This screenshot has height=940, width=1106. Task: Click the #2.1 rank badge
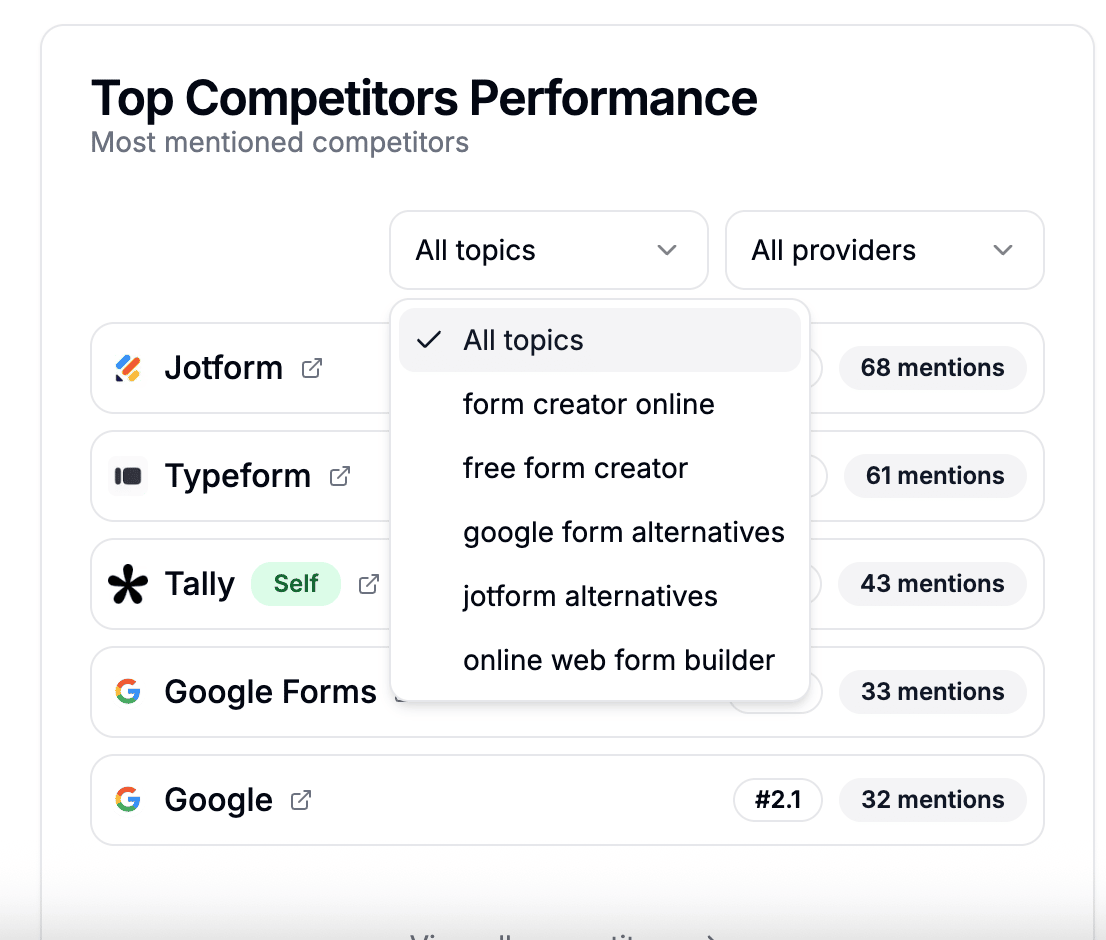click(x=777, y=800)
